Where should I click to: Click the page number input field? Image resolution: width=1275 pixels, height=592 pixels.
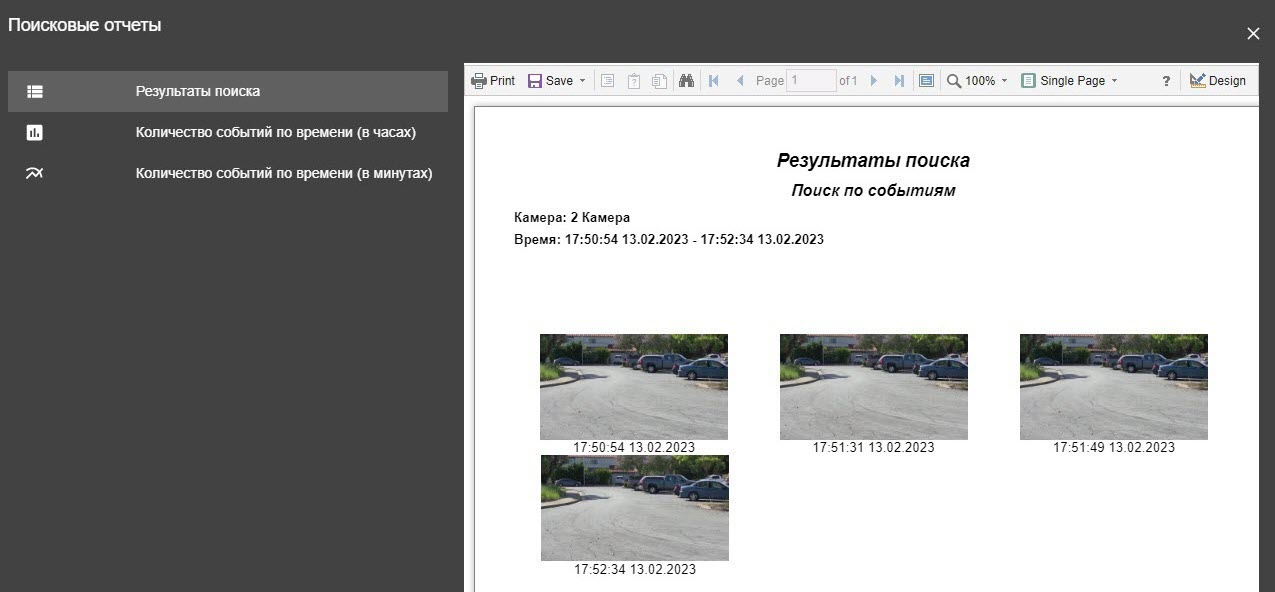point(811,81)
